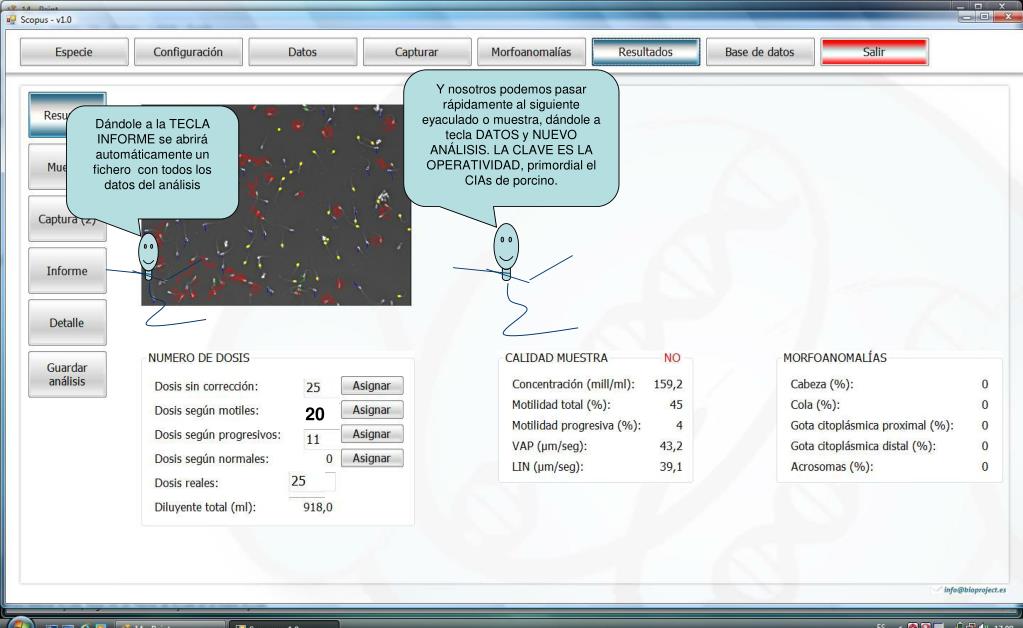Click the Cabeza (%) label
1023x628 pixels.
click(x=821, y=384)
